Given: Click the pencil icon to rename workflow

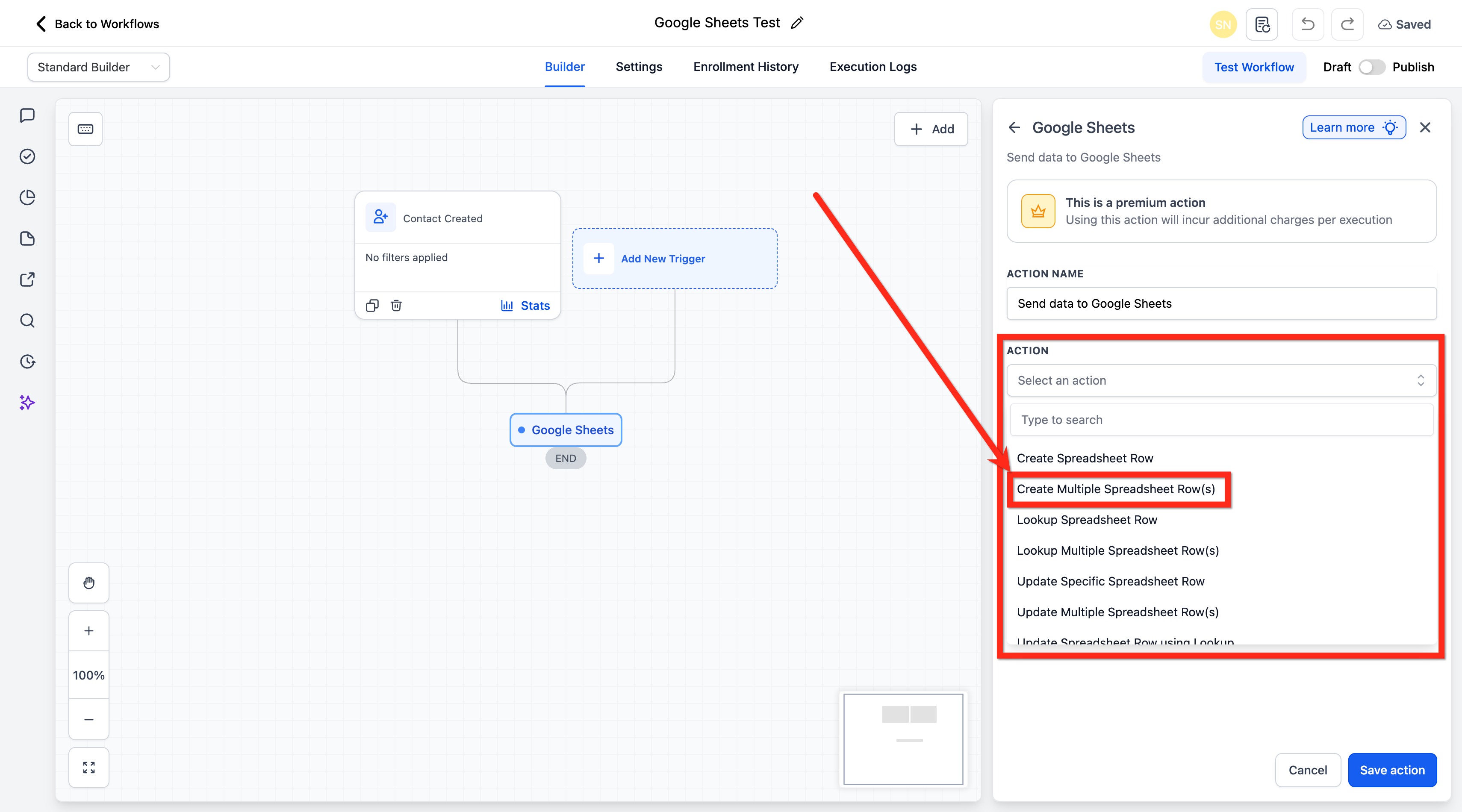Looking at the screenshot, I should point(797,23).
